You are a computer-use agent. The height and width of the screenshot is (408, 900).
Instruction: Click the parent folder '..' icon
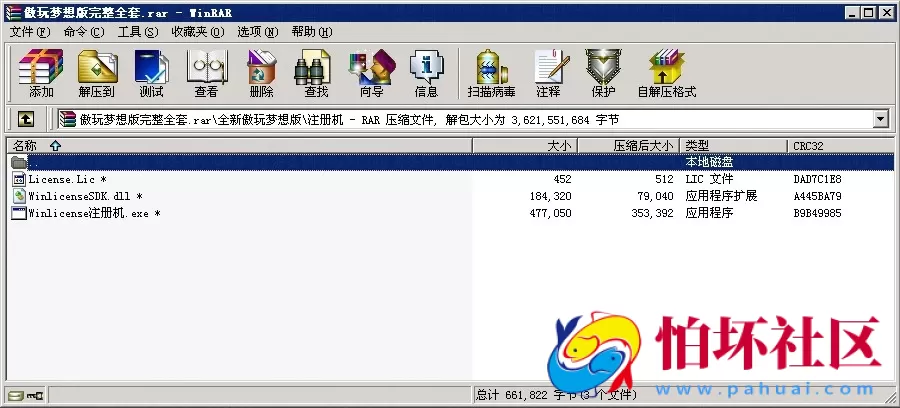tap(19, 162)
